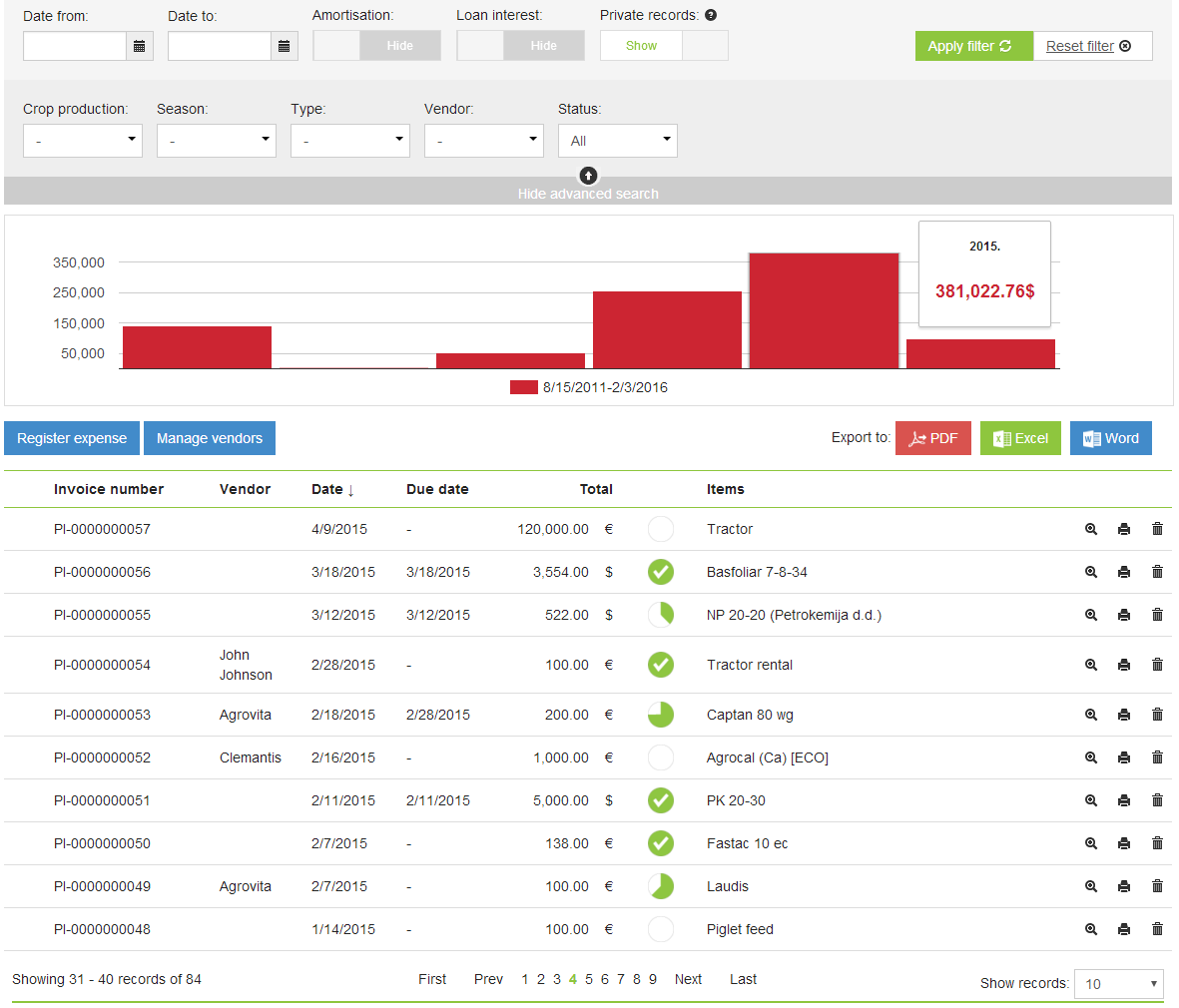Viewport: 1179px width, 1008px height.
Task: Collapse the advanced search panel
Action: [x=588, y=177]
